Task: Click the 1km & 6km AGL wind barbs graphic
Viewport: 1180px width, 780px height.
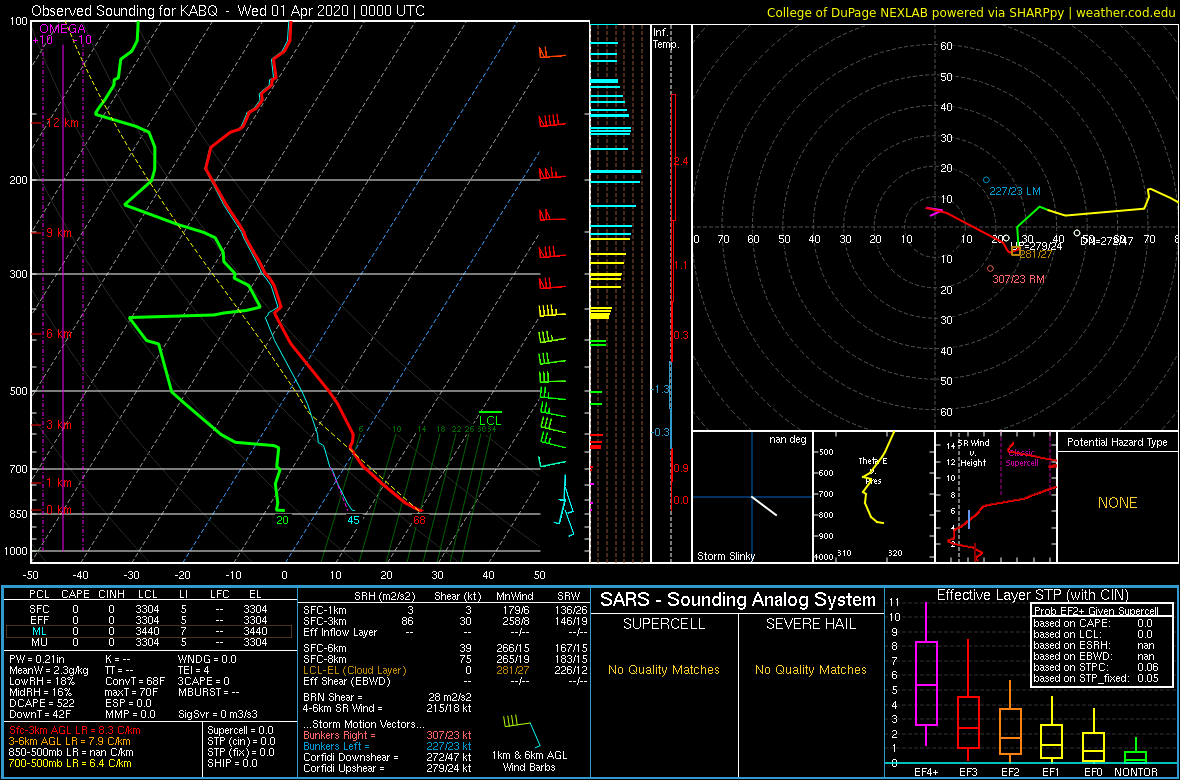Action: tap(522, 729)
